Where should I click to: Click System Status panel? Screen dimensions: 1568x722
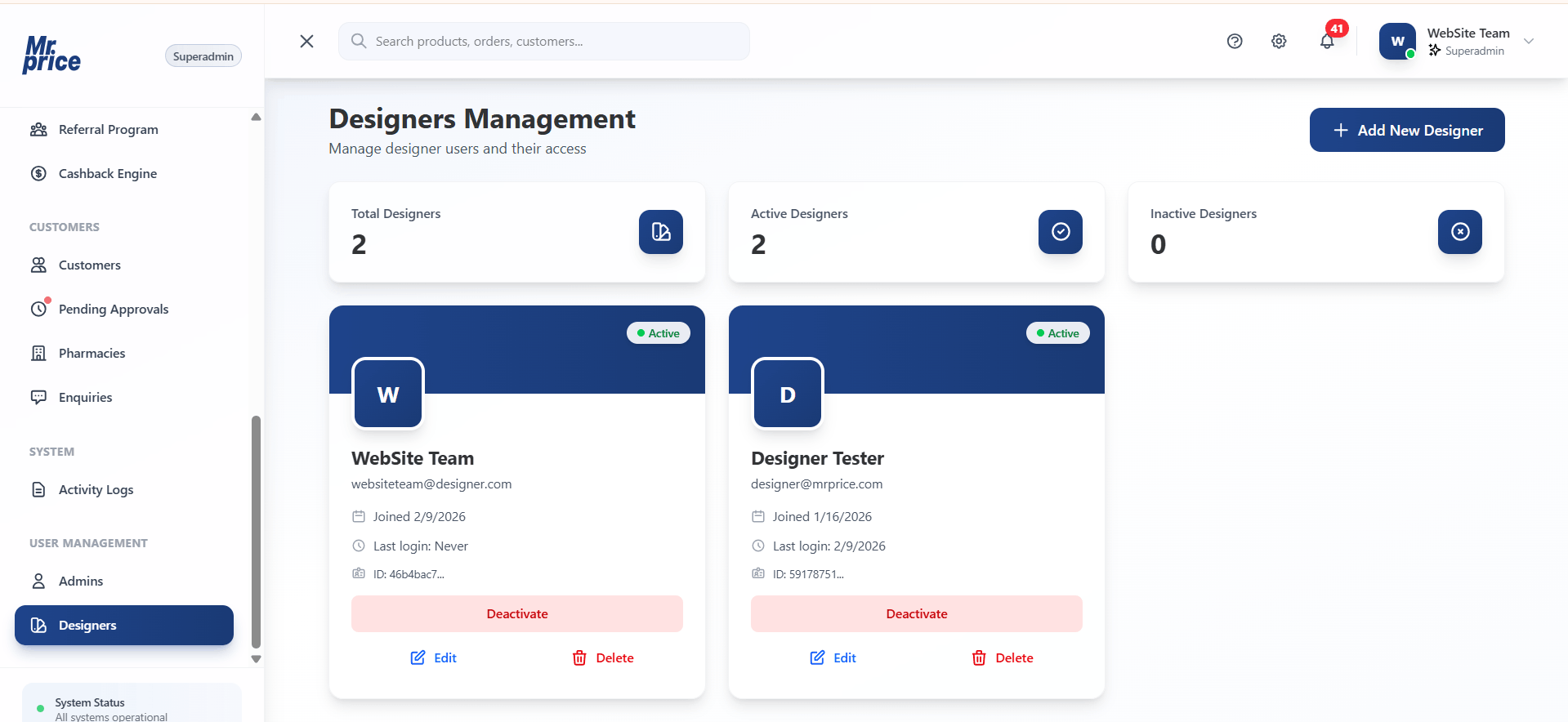pos(132,703)
